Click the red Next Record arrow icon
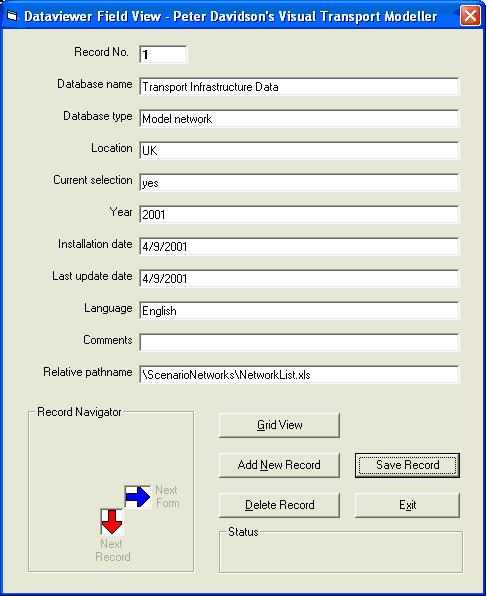The height and width of the screenshot is (596, 487). pyautogui.click(x=112, y=522)
